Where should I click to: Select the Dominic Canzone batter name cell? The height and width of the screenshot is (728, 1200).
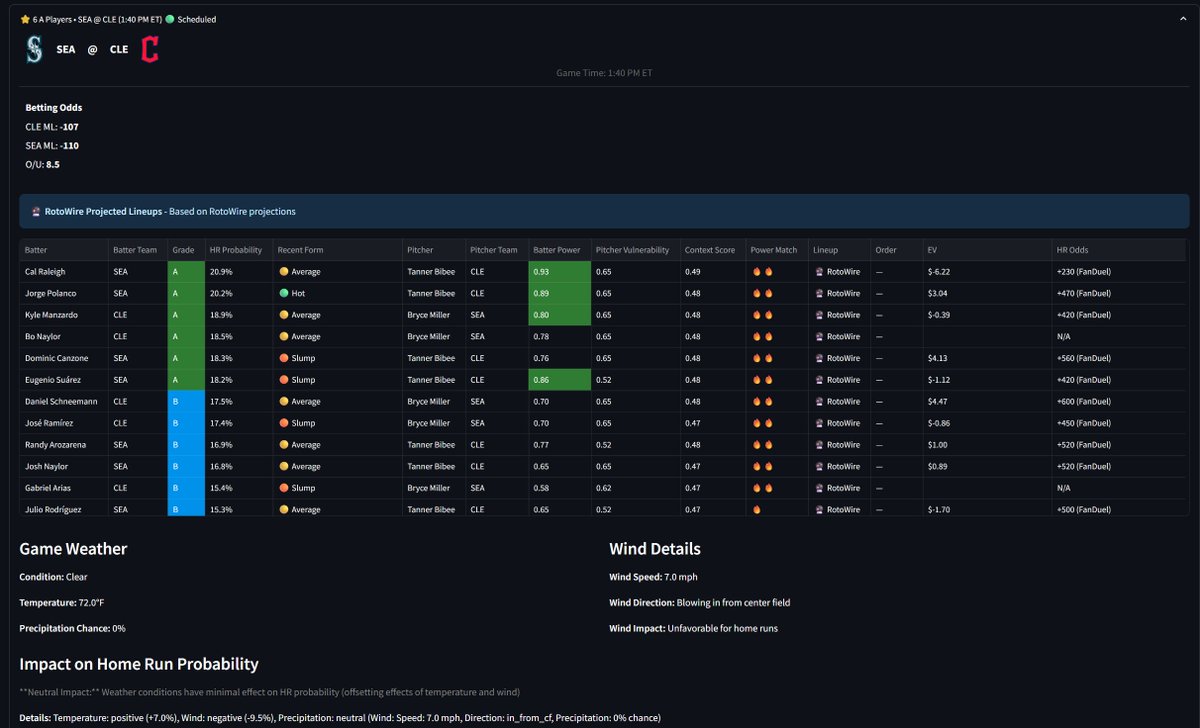point(64,358)
